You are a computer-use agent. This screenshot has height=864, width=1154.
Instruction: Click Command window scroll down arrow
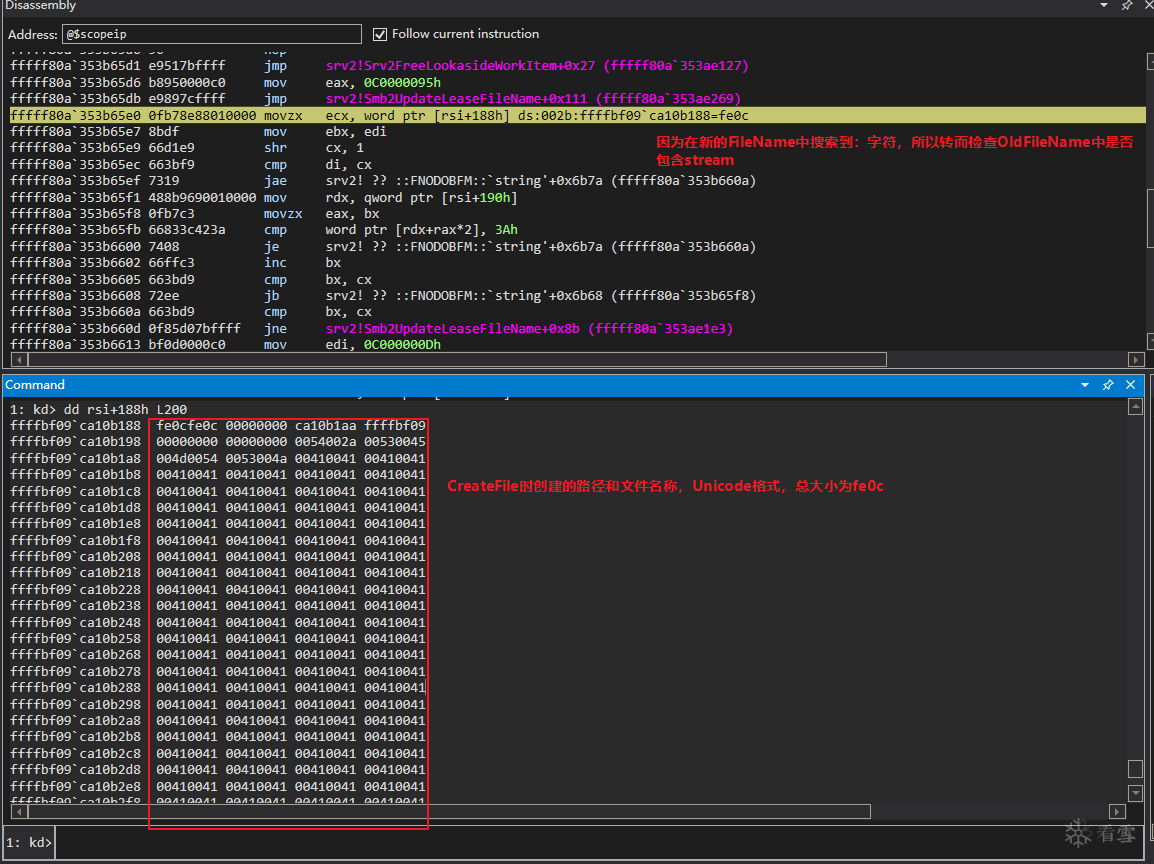[1135, 793]
